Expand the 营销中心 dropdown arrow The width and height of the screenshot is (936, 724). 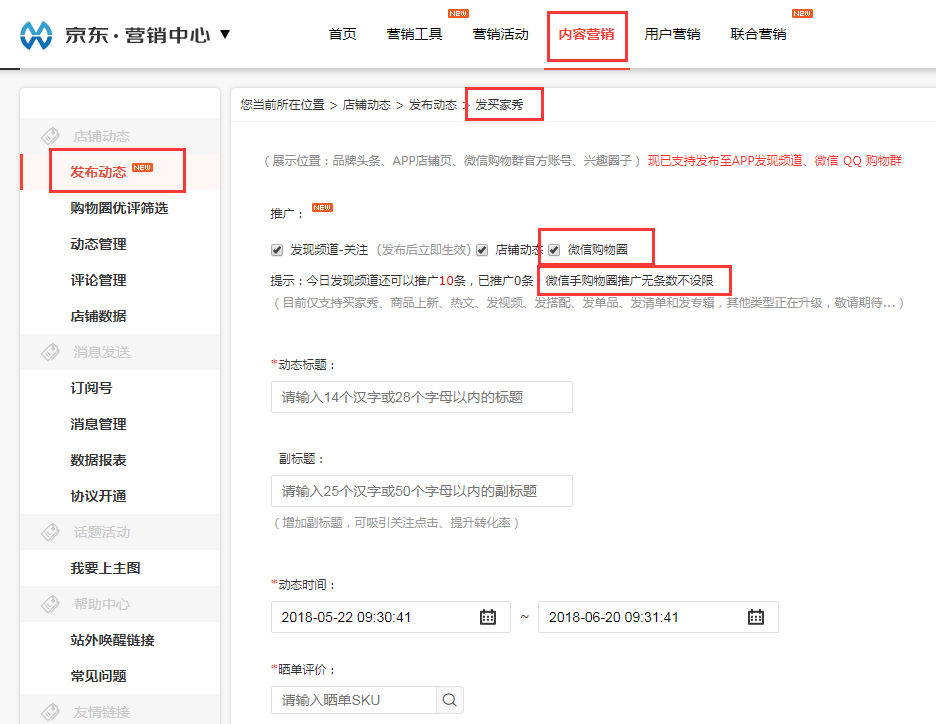click(225, 34)
